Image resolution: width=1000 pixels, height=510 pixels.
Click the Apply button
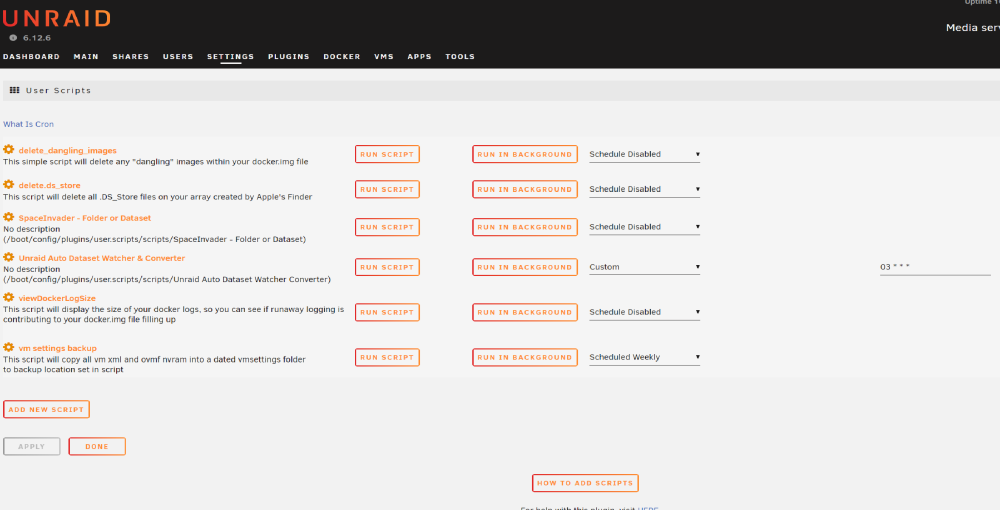32,446
